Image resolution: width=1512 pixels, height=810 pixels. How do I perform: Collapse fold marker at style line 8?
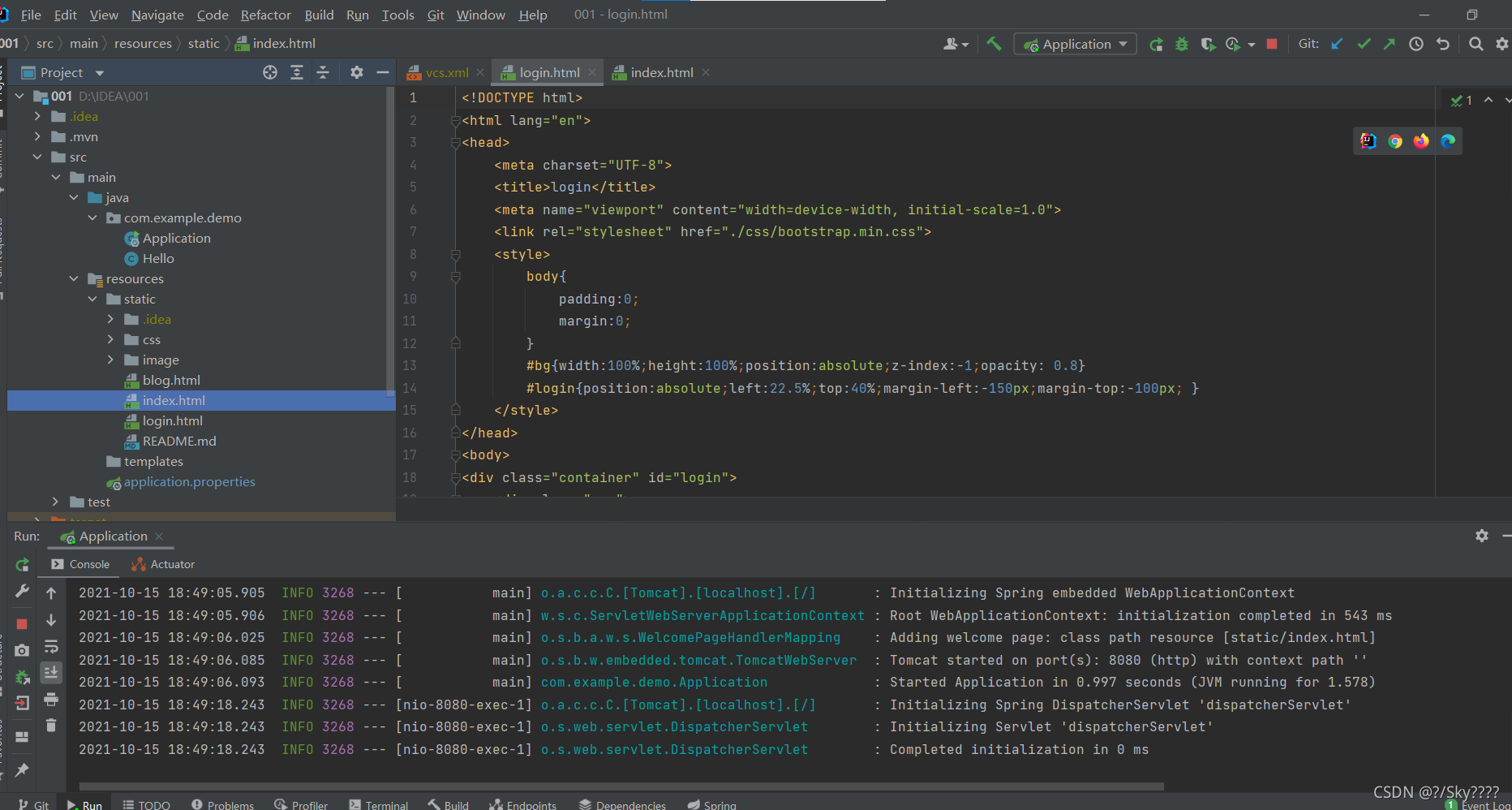pyautogui.click(x=456, y=255)
